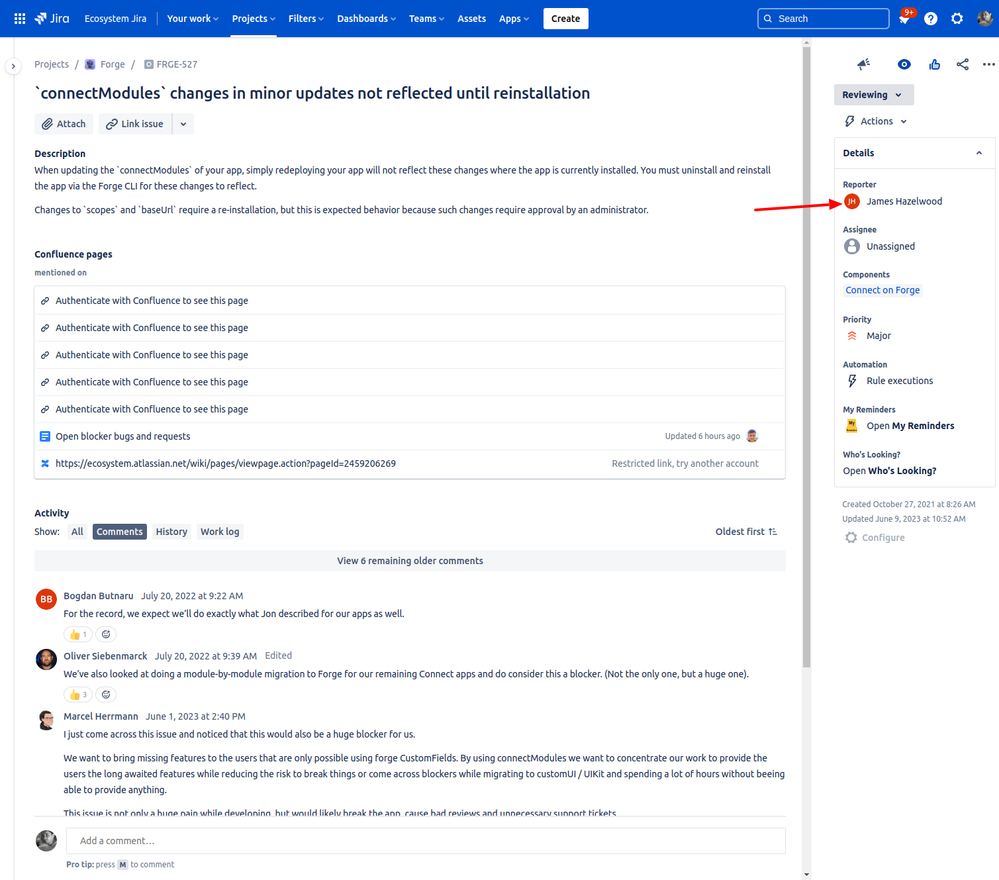This screenshot has height=880, width=999.
Task: Switch to History activity tab
Action: [x=171, y=531]
